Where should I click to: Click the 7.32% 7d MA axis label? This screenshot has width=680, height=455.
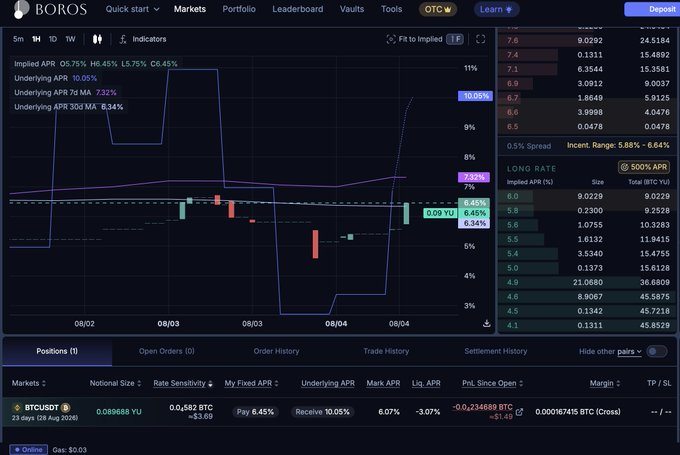[x=474, y=177]
